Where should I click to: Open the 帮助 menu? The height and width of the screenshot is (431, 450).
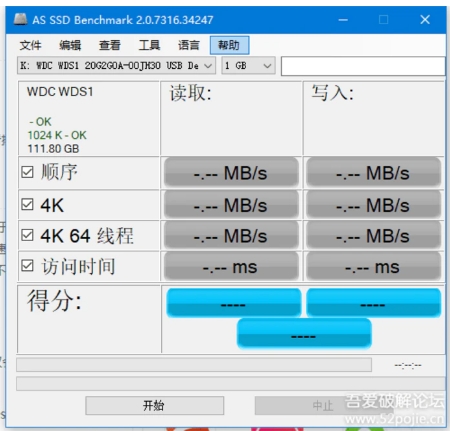point(229,45)
